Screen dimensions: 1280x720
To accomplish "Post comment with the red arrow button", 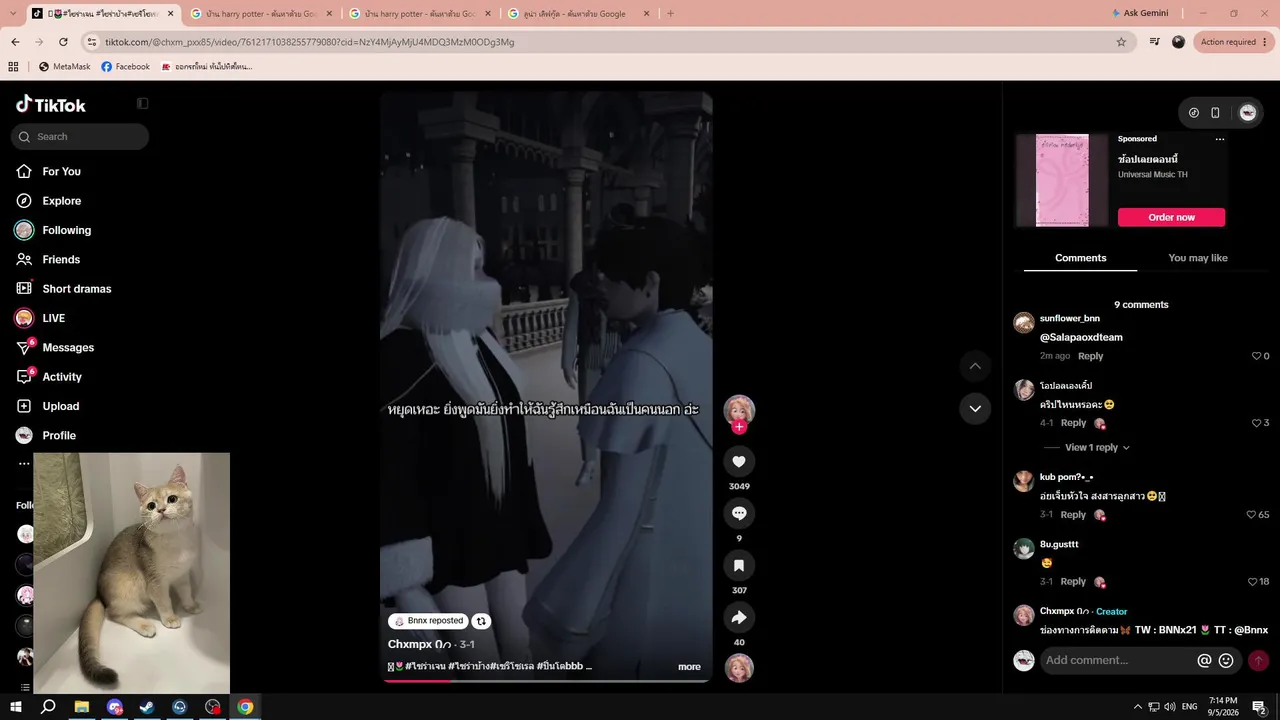I will 1258,661.
